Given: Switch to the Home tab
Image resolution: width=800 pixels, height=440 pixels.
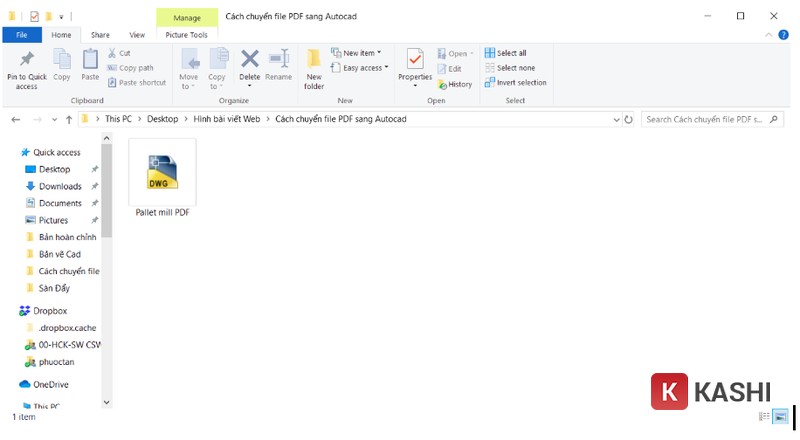Looking at the screenshot, I should (61, 35).
